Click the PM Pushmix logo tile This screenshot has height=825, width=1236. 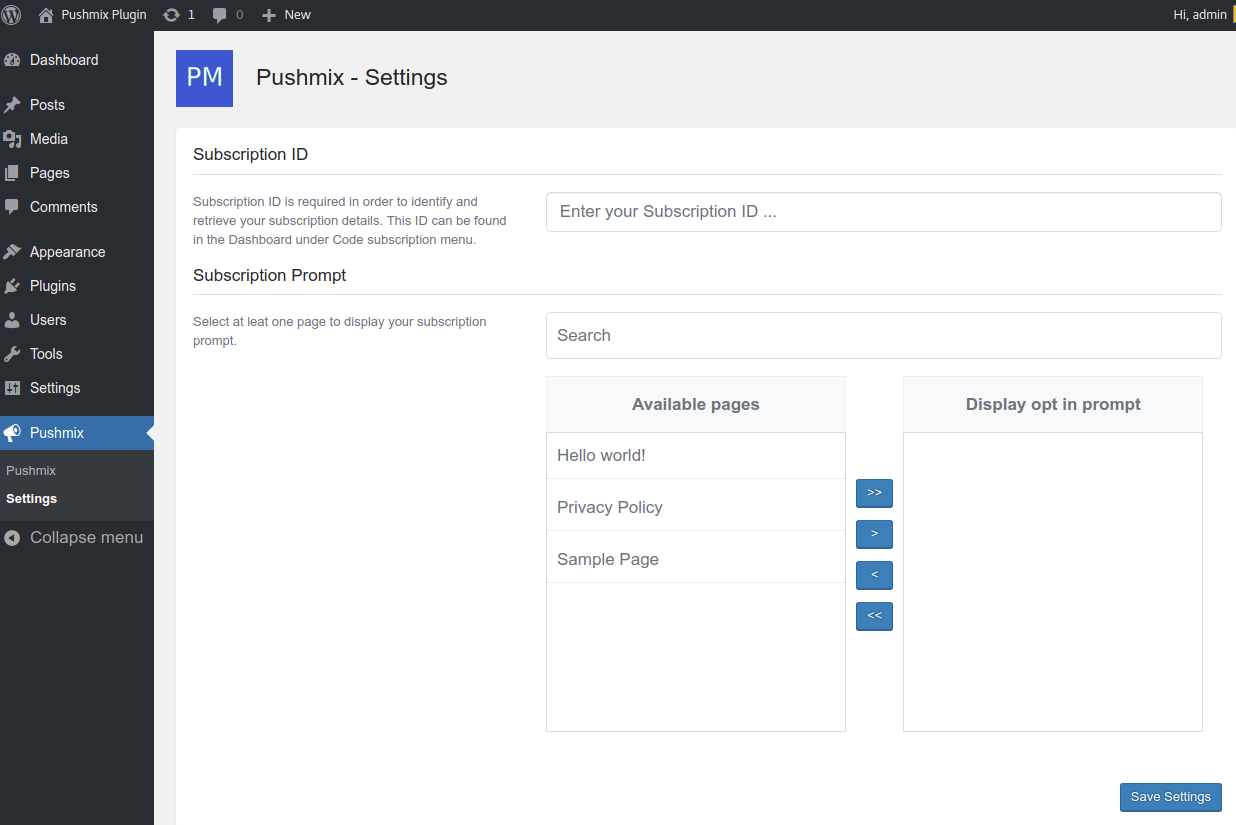click(204, 78)
